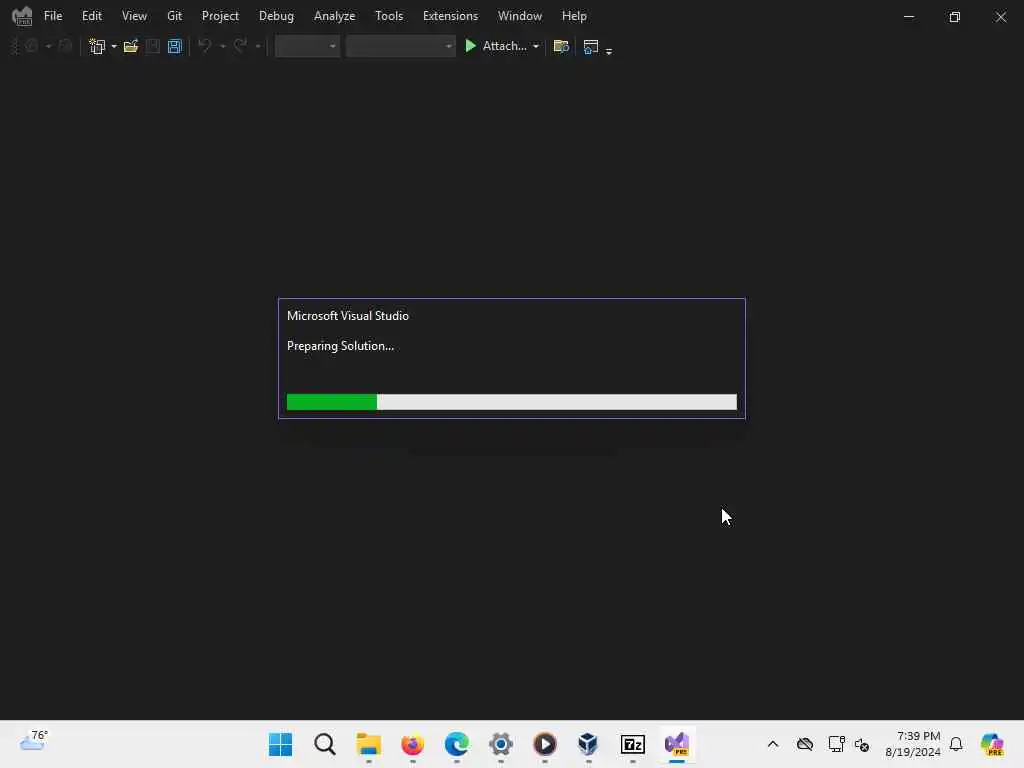
Task: Click the Find in Files folder icon
Action: (561, 46)
